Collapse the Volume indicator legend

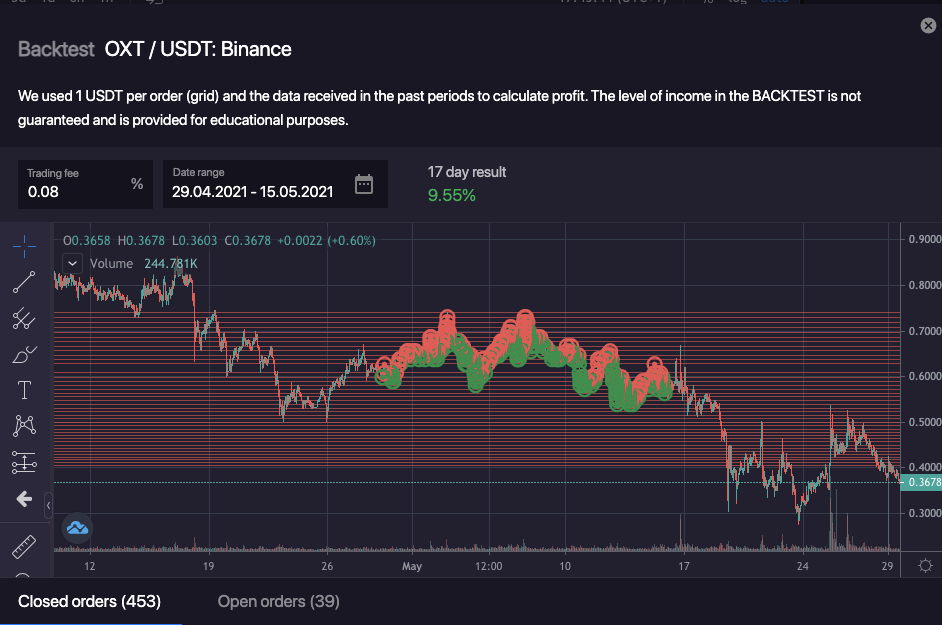(x=73, y=263)
